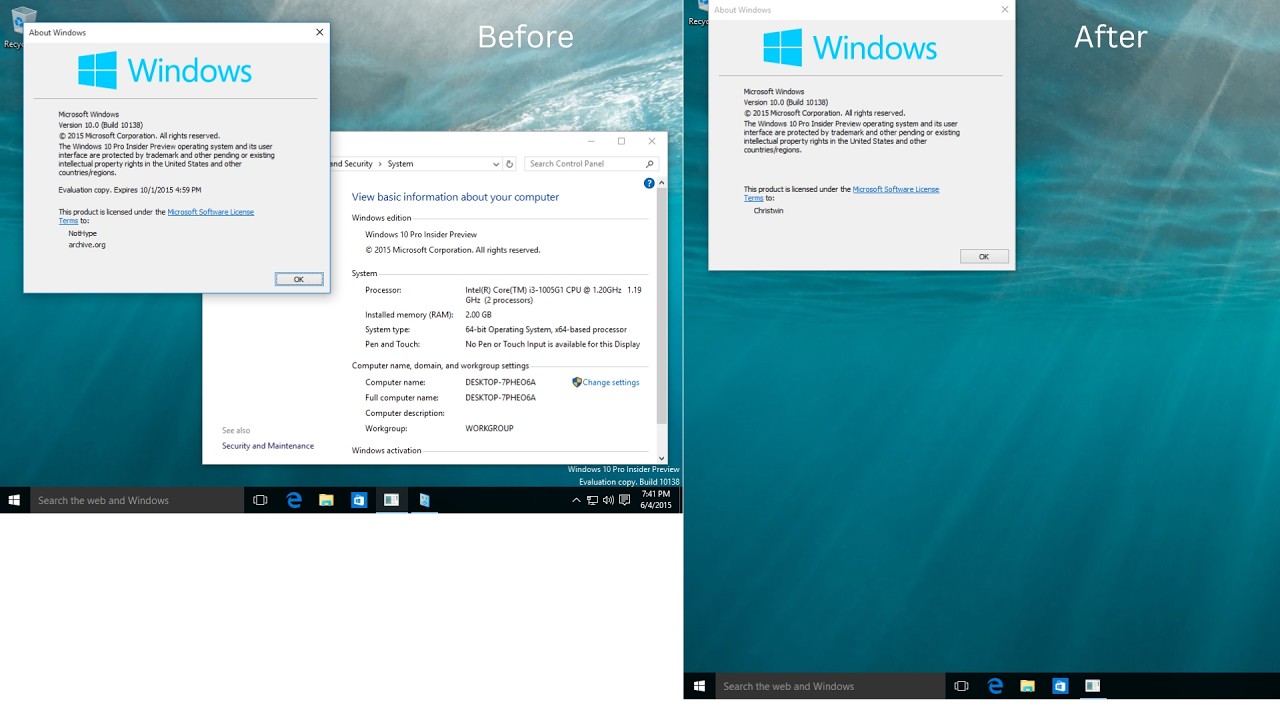
Task: Open the Start menu on the Before desktop
Action: click(15, 500)
